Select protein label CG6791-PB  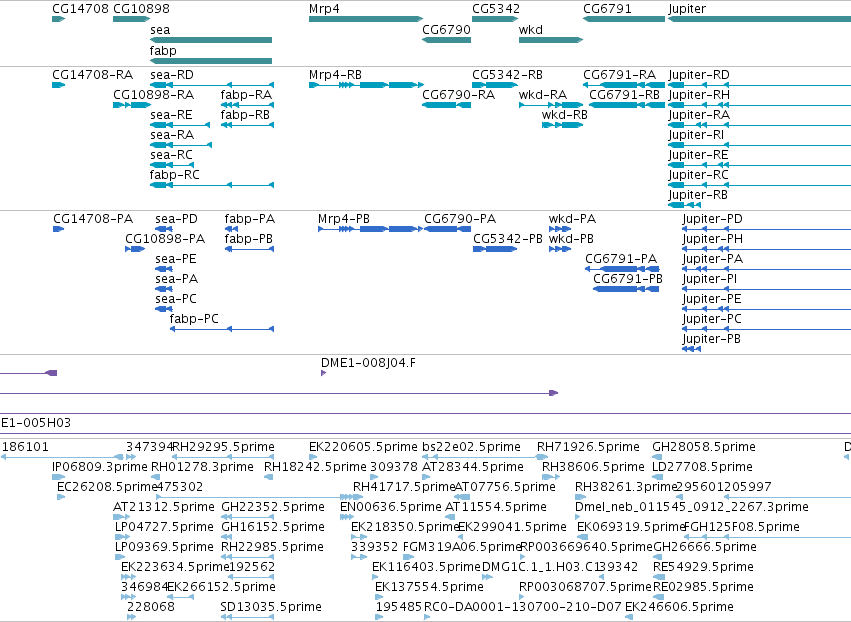point(627,280)
